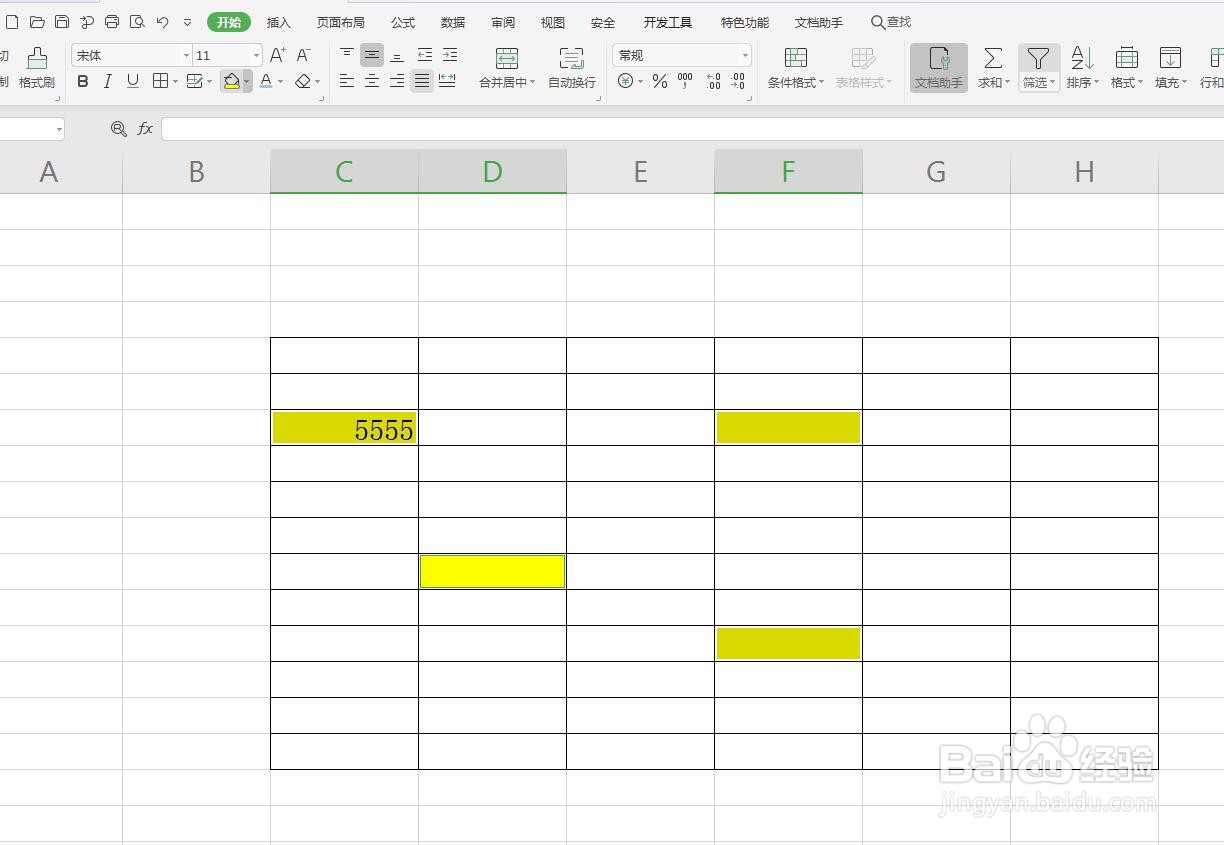Center text horizontally
This screenshot has height=845, width=1224.
pos(372,81)
